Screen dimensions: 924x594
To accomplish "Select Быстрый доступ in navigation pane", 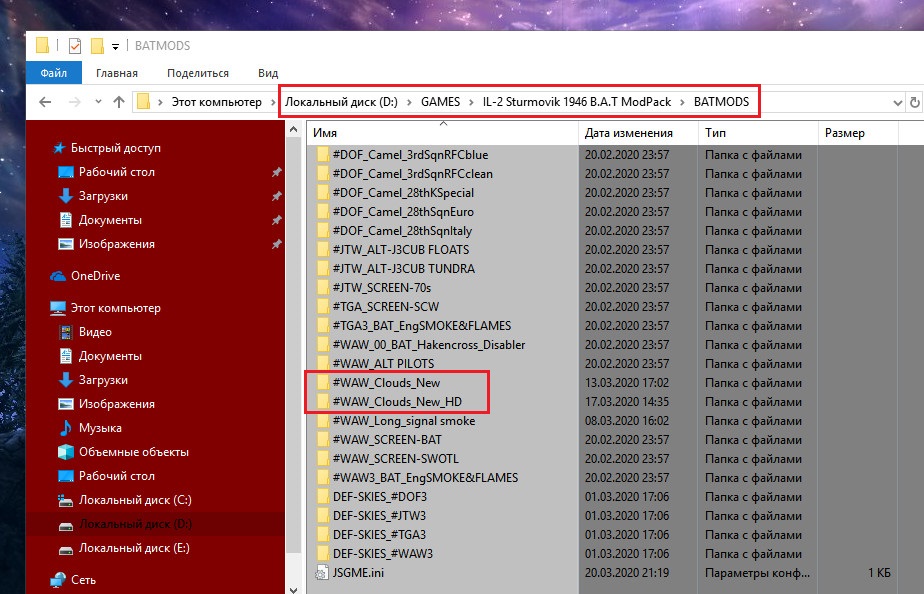I will pyautogui.click(x=116, y=148).
